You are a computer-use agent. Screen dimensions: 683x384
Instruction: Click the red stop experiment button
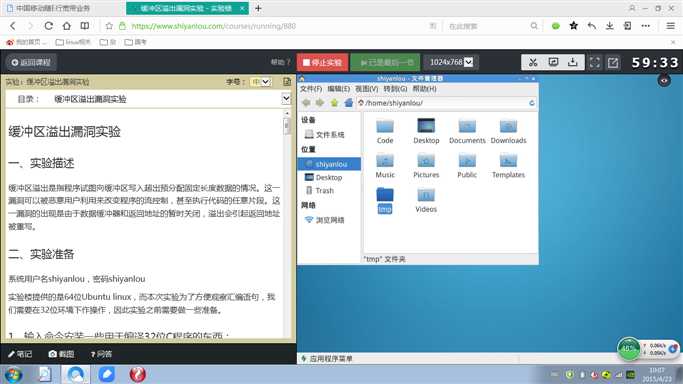click(323, 63)
